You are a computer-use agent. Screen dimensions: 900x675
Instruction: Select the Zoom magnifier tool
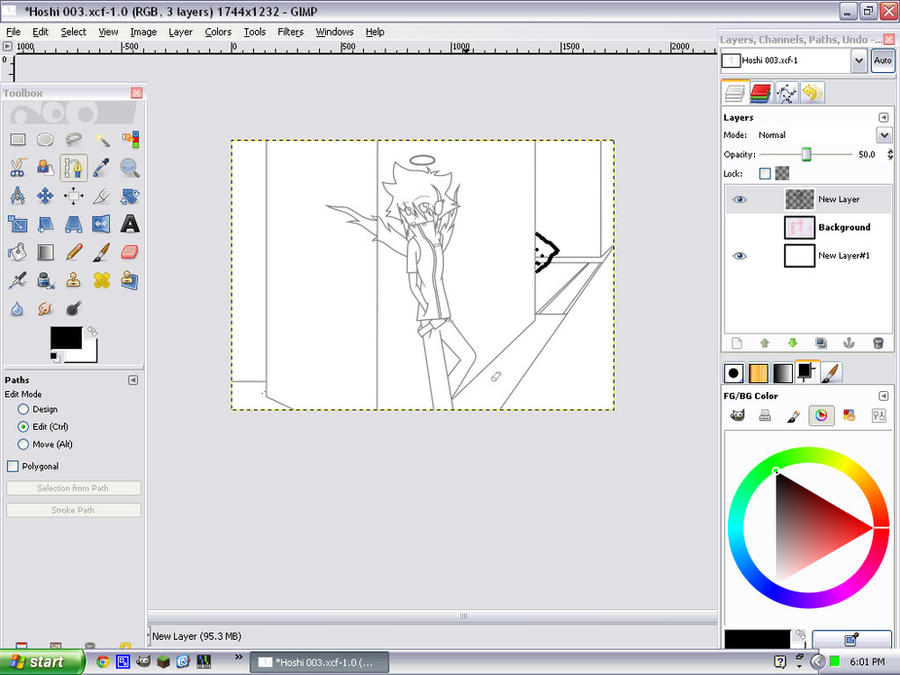pos(130,168)
